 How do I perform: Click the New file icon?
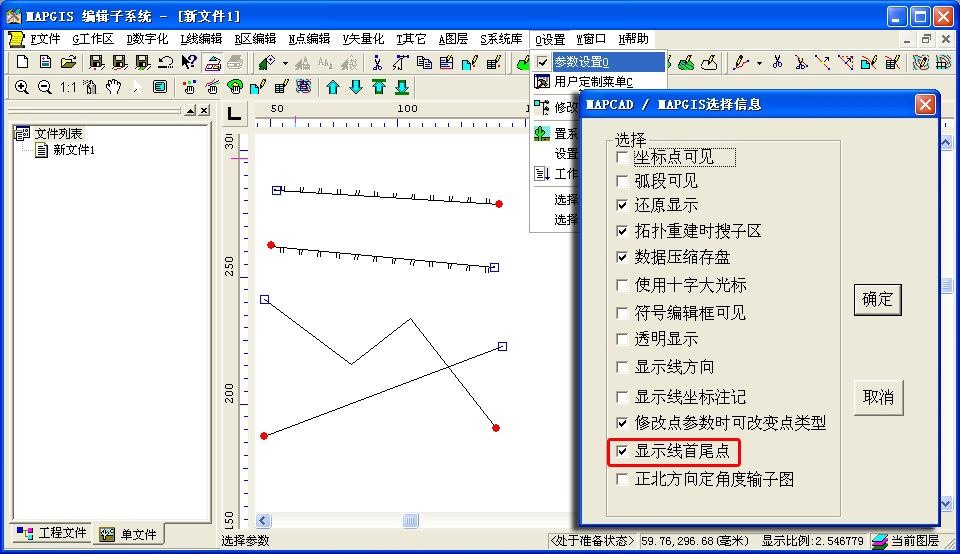pos(22,62)
